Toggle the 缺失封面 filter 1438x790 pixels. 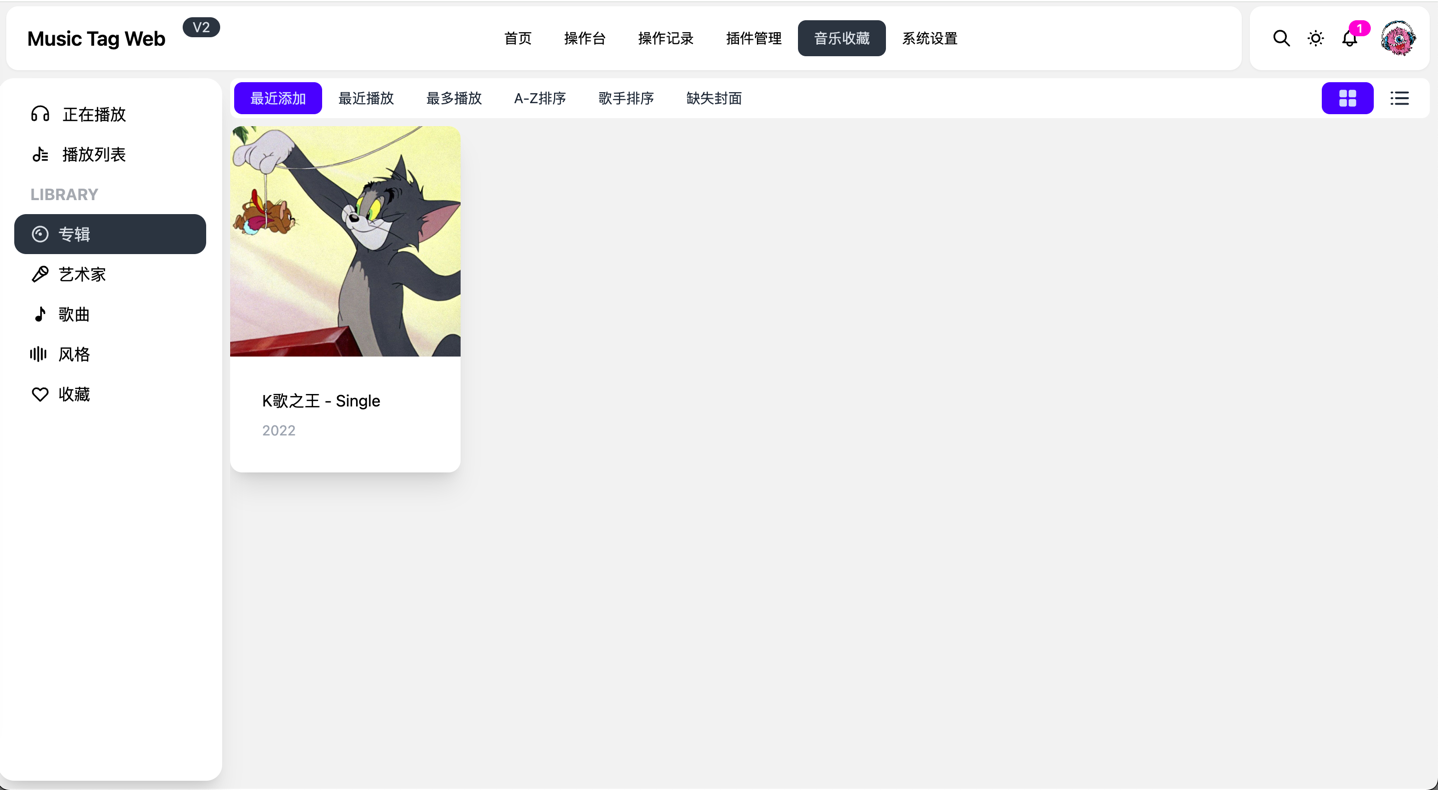[714, 98]
